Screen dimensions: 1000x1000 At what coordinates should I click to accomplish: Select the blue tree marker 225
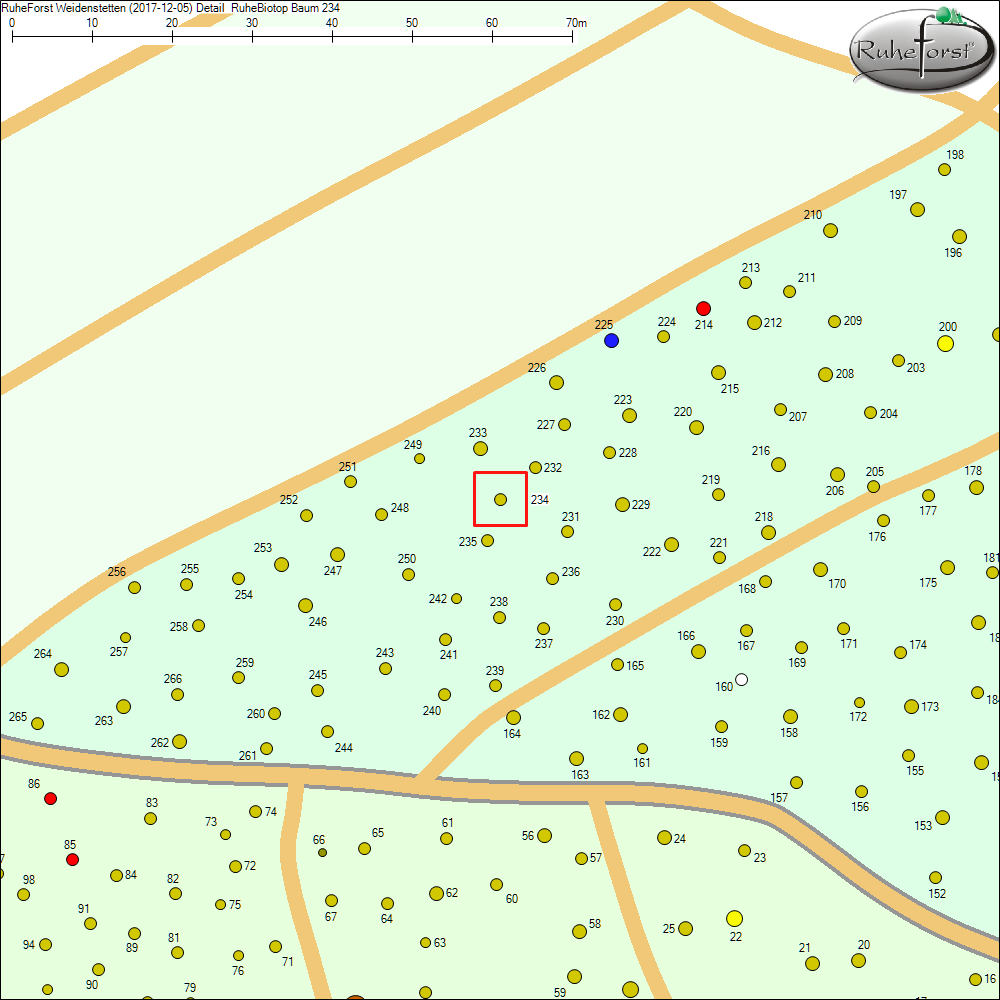pyautogui.click(x=611, y=340)
